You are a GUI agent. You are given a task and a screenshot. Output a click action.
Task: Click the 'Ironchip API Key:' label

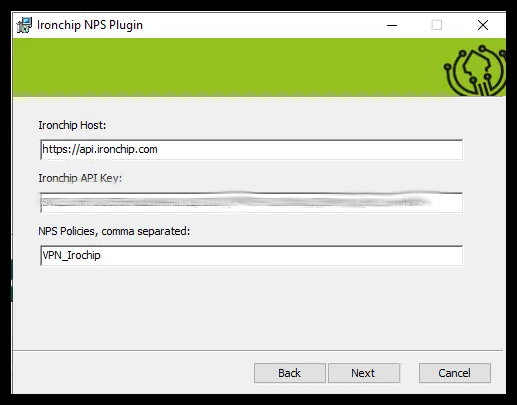click(80, 178)
